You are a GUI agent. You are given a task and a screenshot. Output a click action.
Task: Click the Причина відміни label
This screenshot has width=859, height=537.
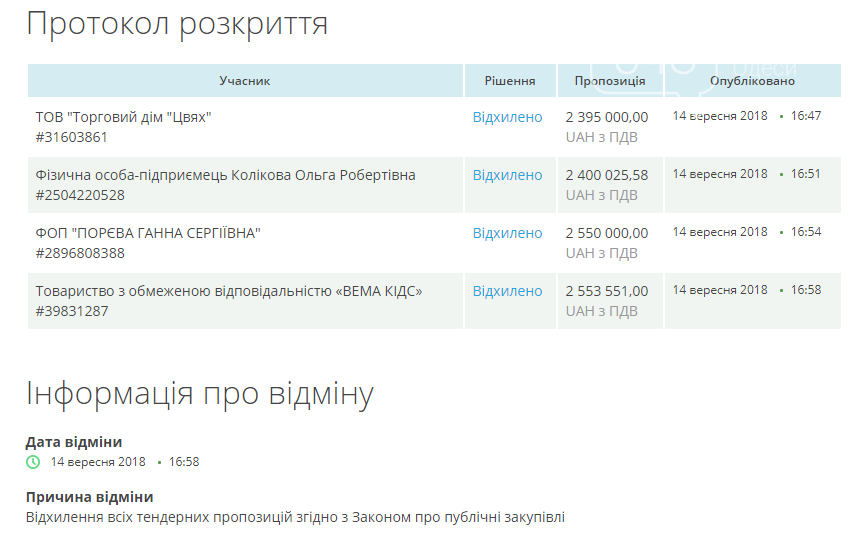coord(89,497)
